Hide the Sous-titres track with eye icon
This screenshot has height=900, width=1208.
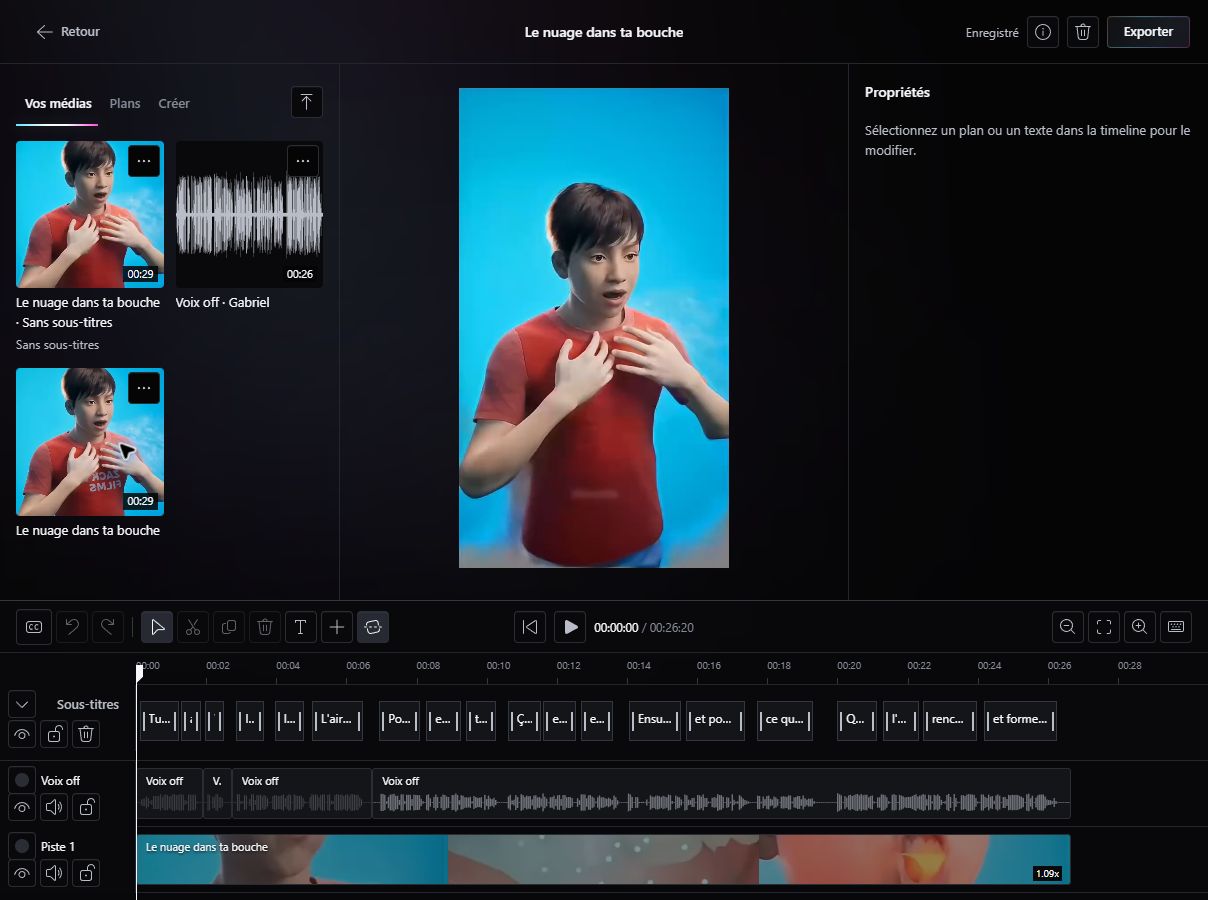click(x=22, y=735)
